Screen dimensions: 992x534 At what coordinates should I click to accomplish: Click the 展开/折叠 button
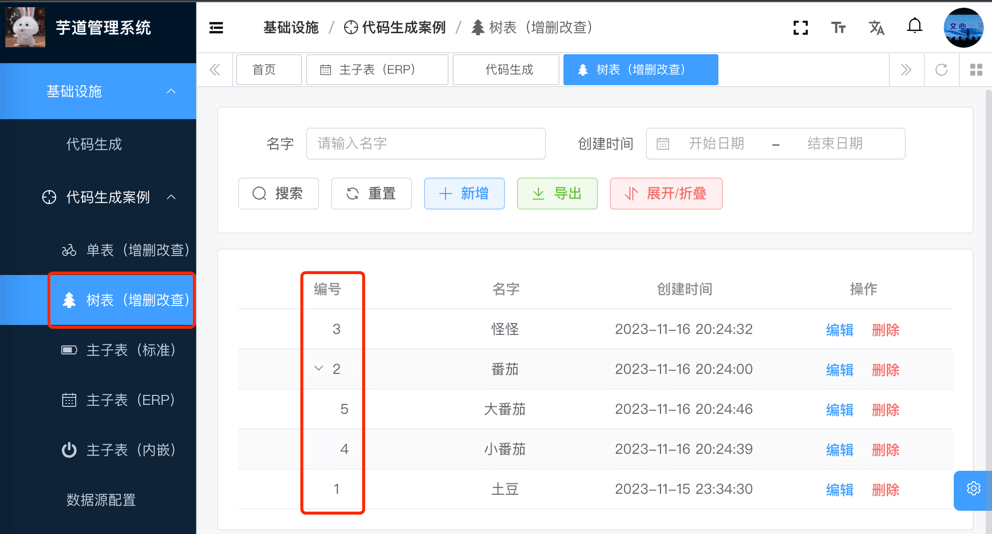[x=666, y=194]
